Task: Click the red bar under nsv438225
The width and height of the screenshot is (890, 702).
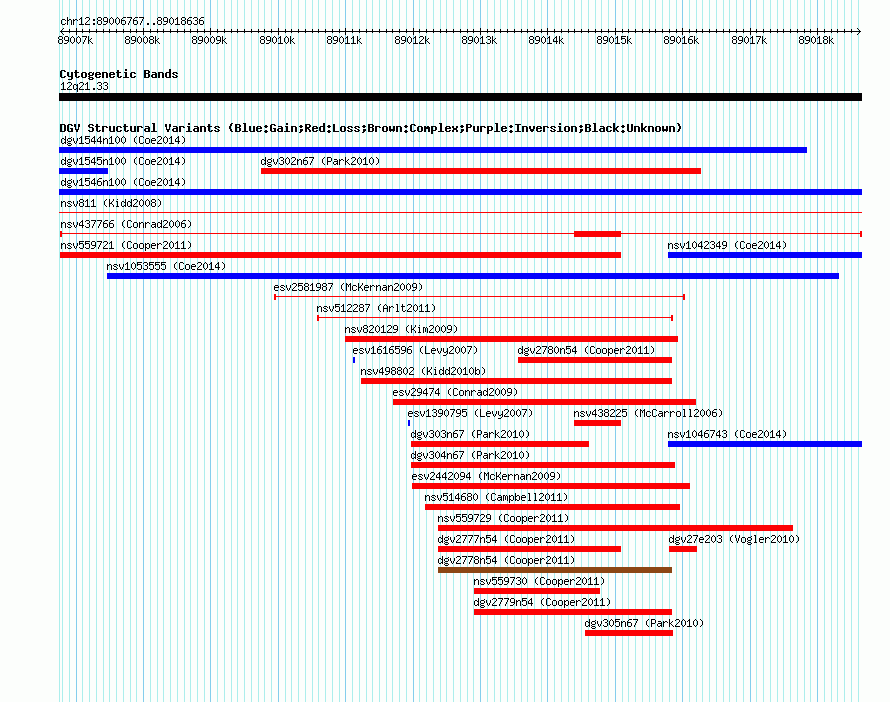Action: pos(598,423)
